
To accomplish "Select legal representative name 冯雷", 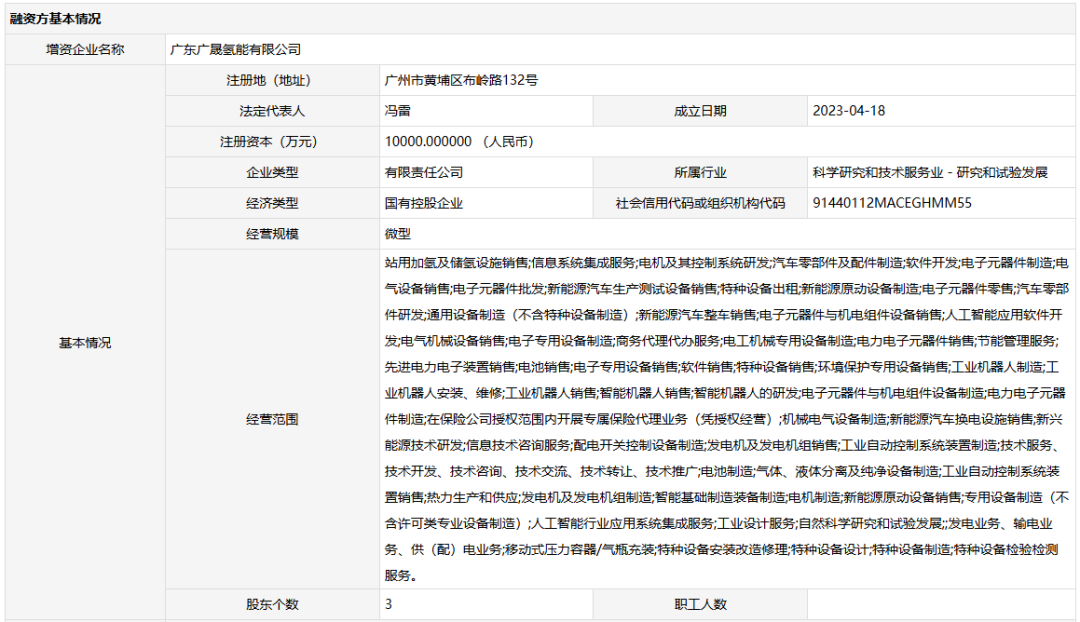I will pos(397,111).
